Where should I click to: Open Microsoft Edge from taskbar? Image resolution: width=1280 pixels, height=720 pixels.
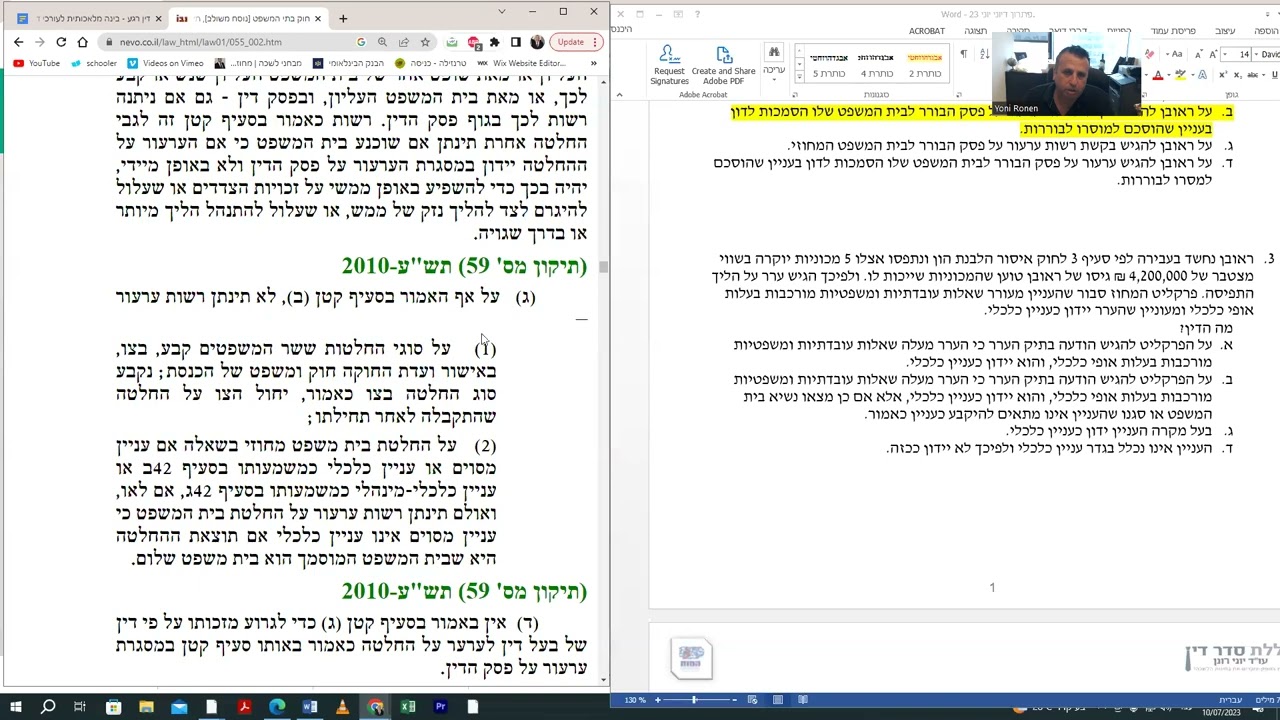[x=277, y=707]
